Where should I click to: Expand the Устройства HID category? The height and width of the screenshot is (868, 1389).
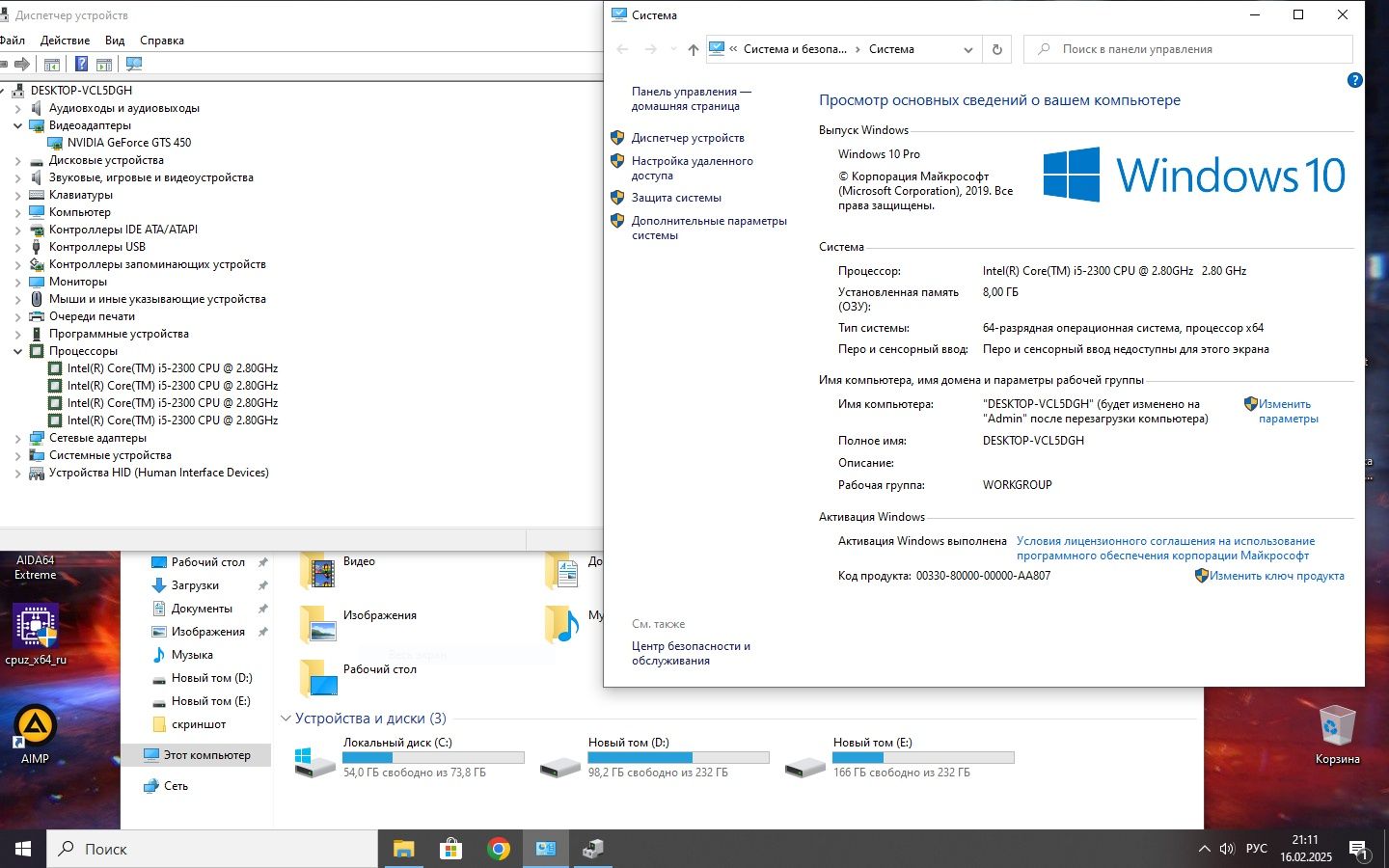tap(17, 473)
